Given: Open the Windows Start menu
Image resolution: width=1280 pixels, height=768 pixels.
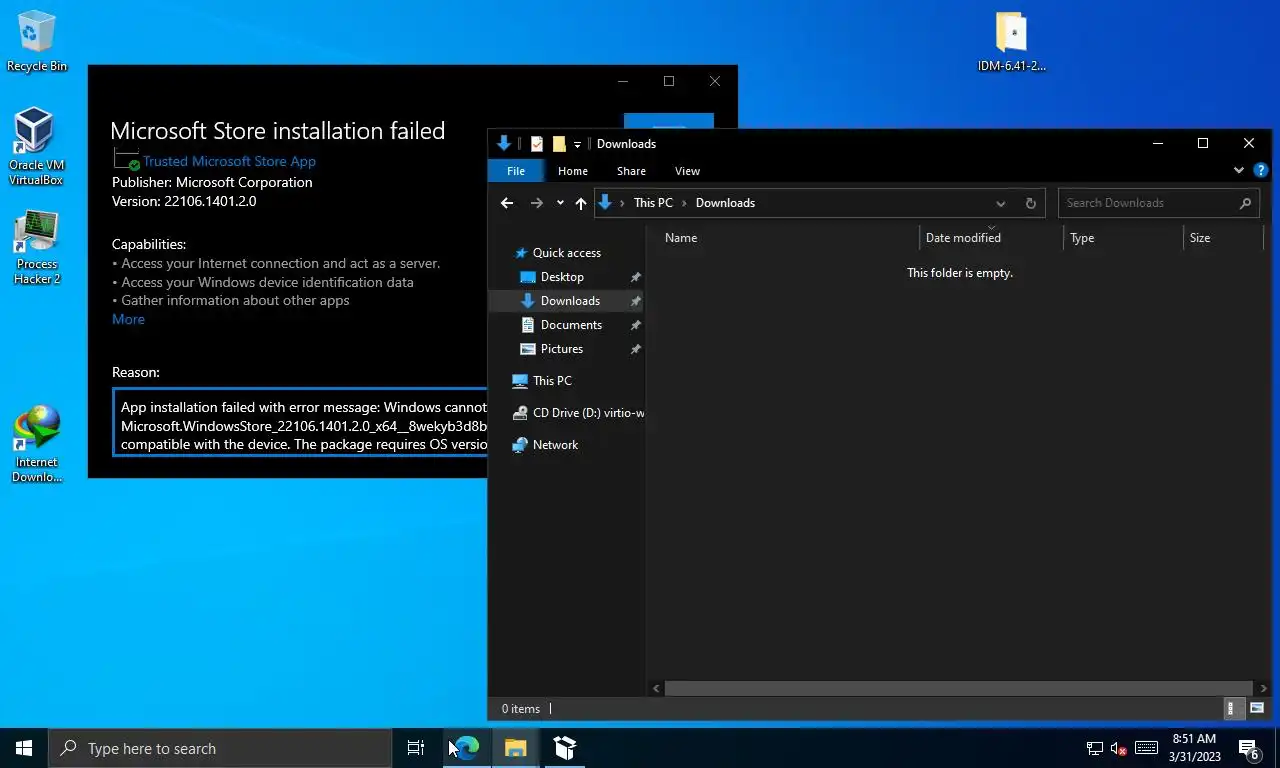Looking at the screenshot, I should pos(24,748).
